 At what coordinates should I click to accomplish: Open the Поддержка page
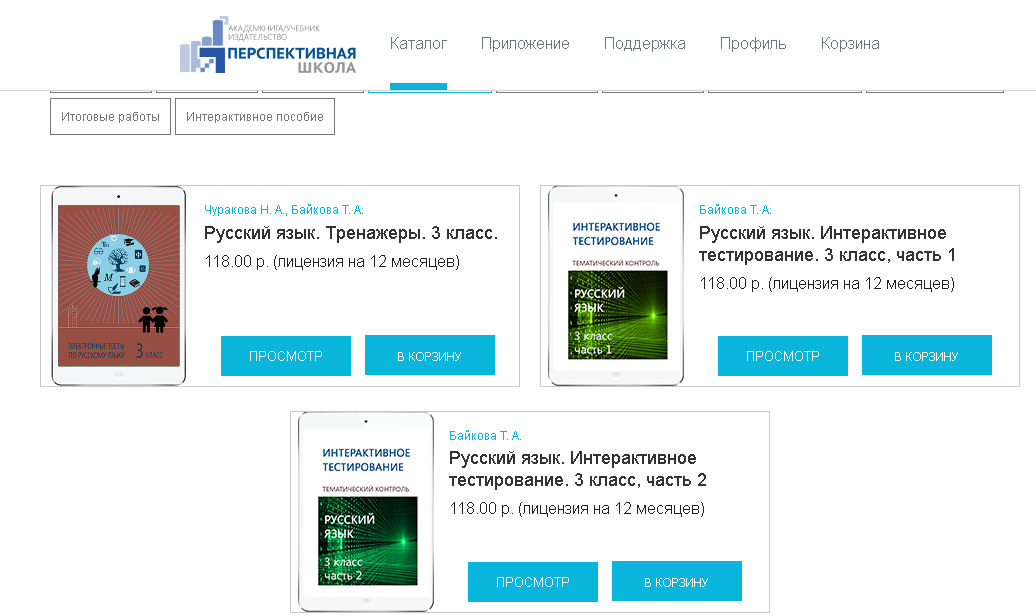pyautogui.click(x=644, y=44)
